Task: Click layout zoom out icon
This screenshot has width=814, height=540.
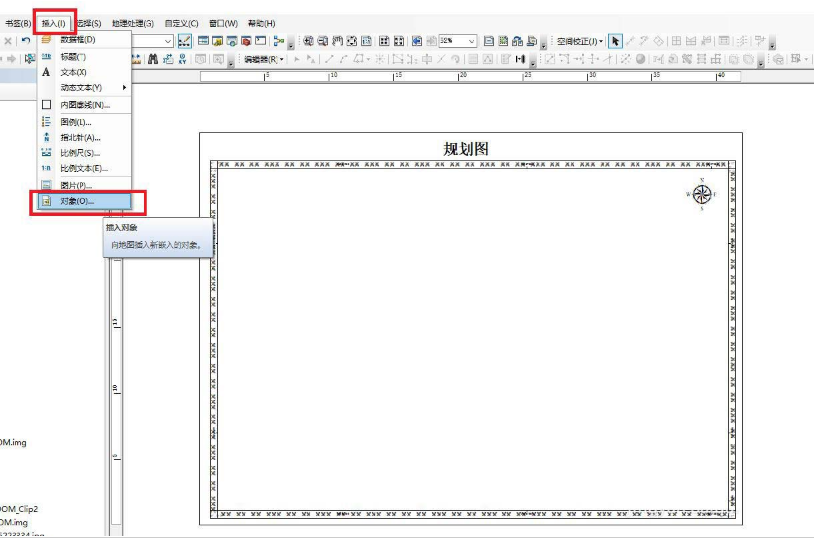Action: [323, 41]
